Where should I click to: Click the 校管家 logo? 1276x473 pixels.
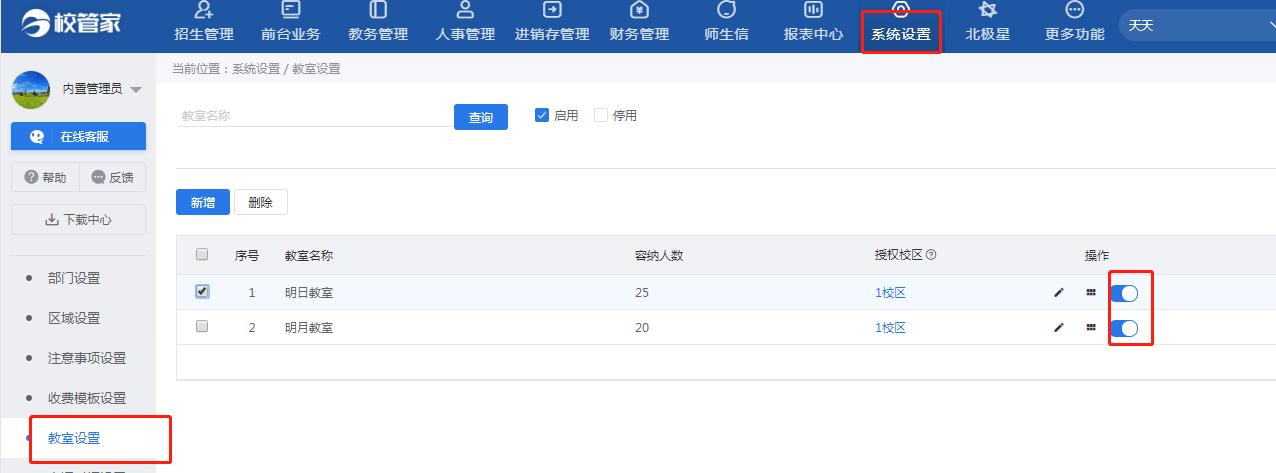point(70,22)
